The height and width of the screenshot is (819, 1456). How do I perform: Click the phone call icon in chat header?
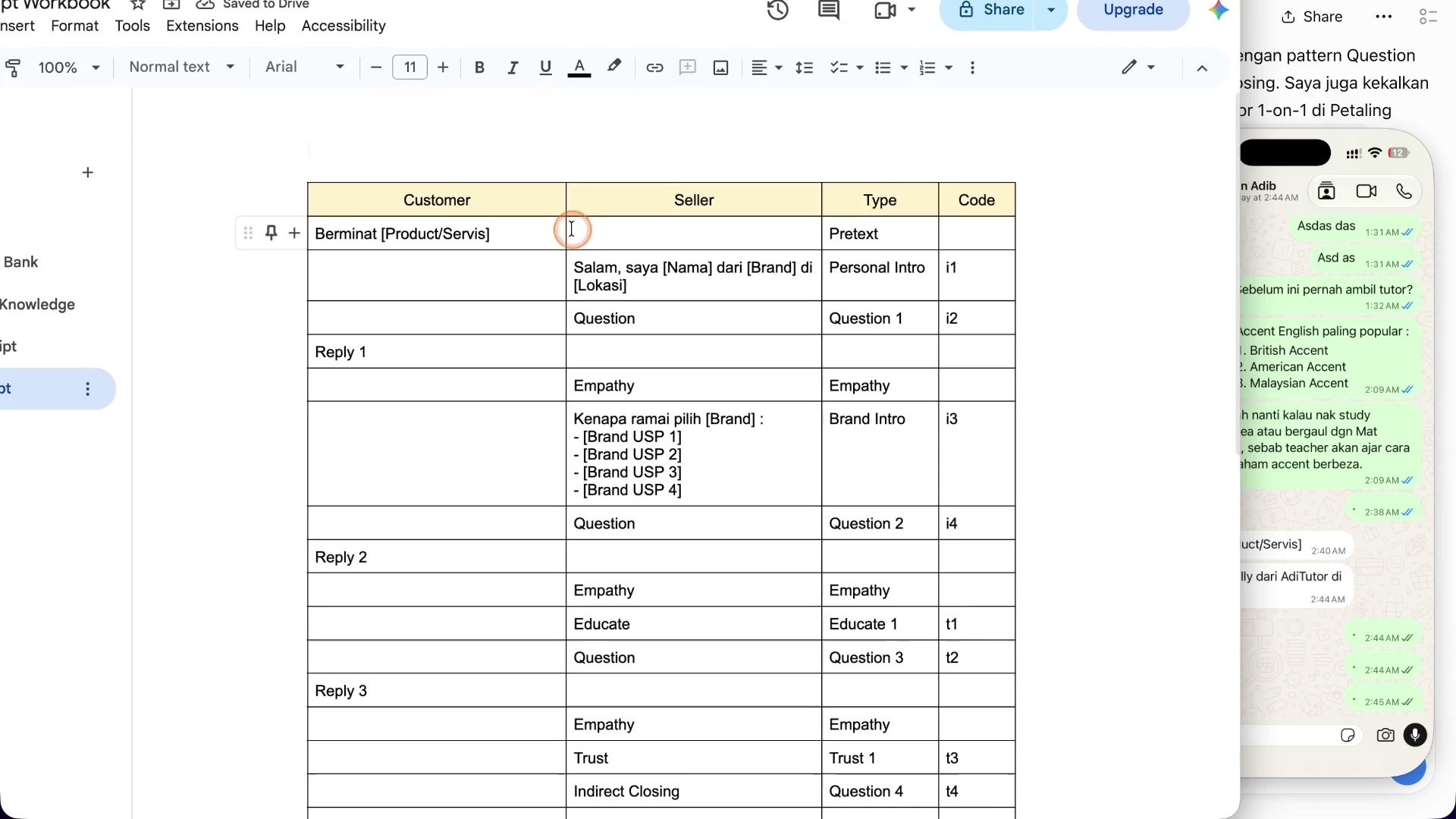click(x=1404, y=191)
